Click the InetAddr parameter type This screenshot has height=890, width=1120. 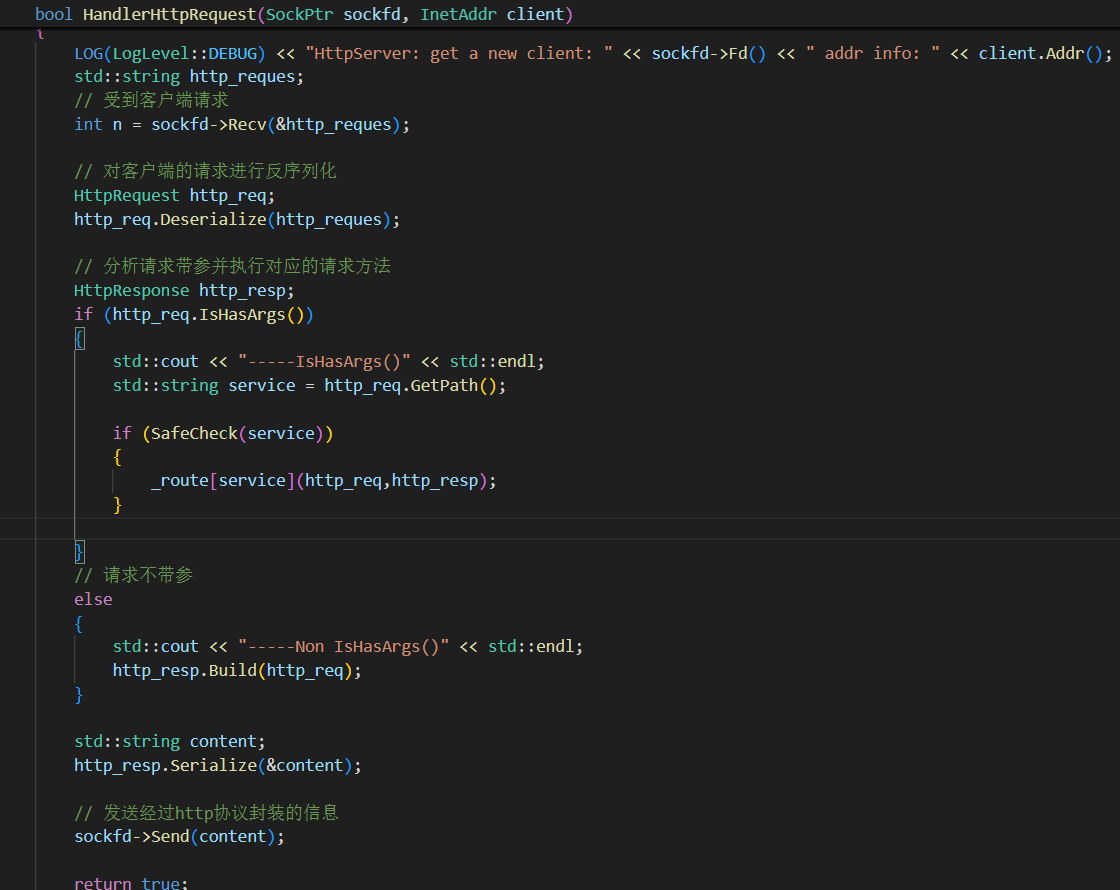pyautogui.click(x=459, y=14)
